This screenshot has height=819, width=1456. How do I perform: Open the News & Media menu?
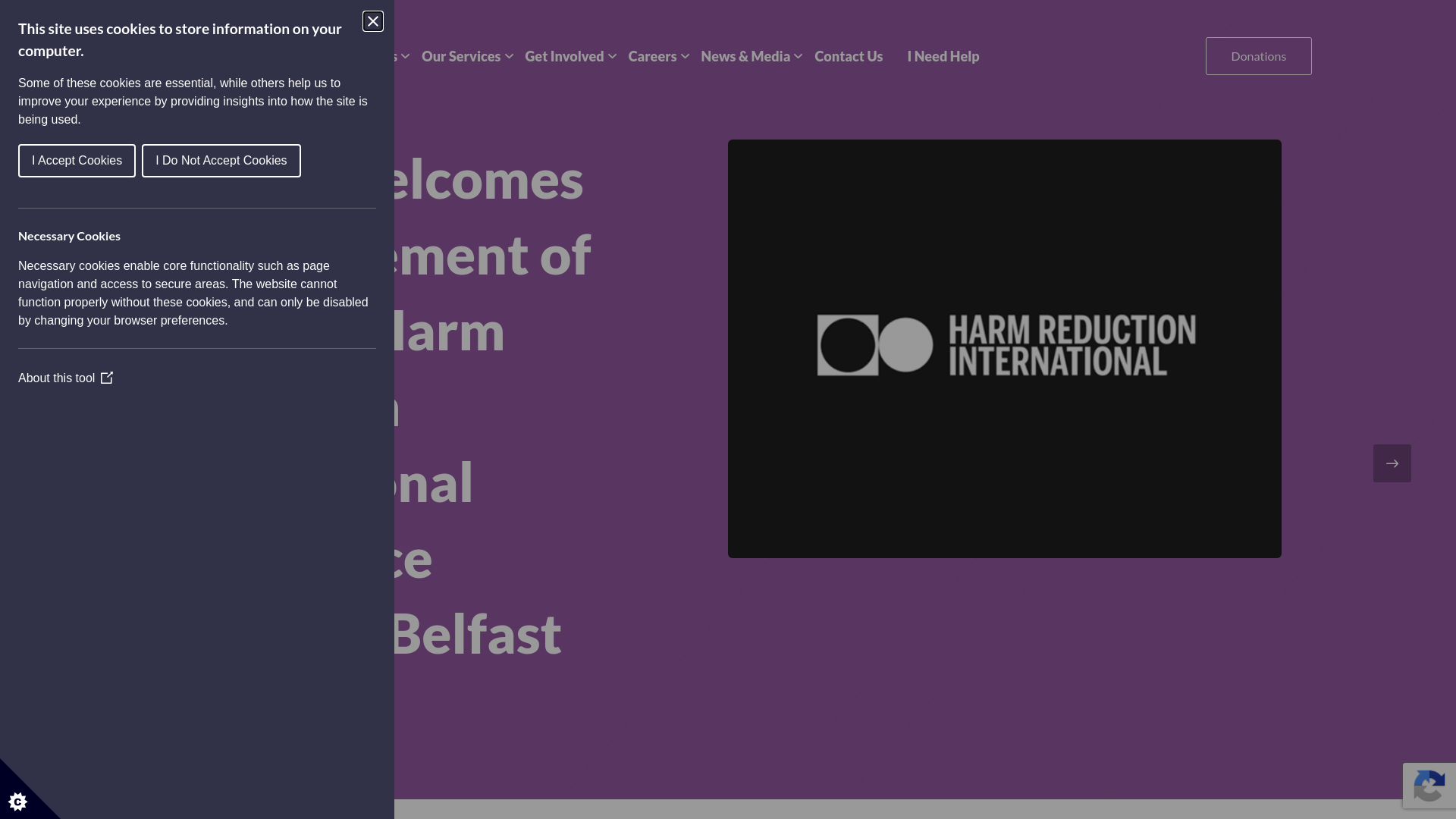745,56
